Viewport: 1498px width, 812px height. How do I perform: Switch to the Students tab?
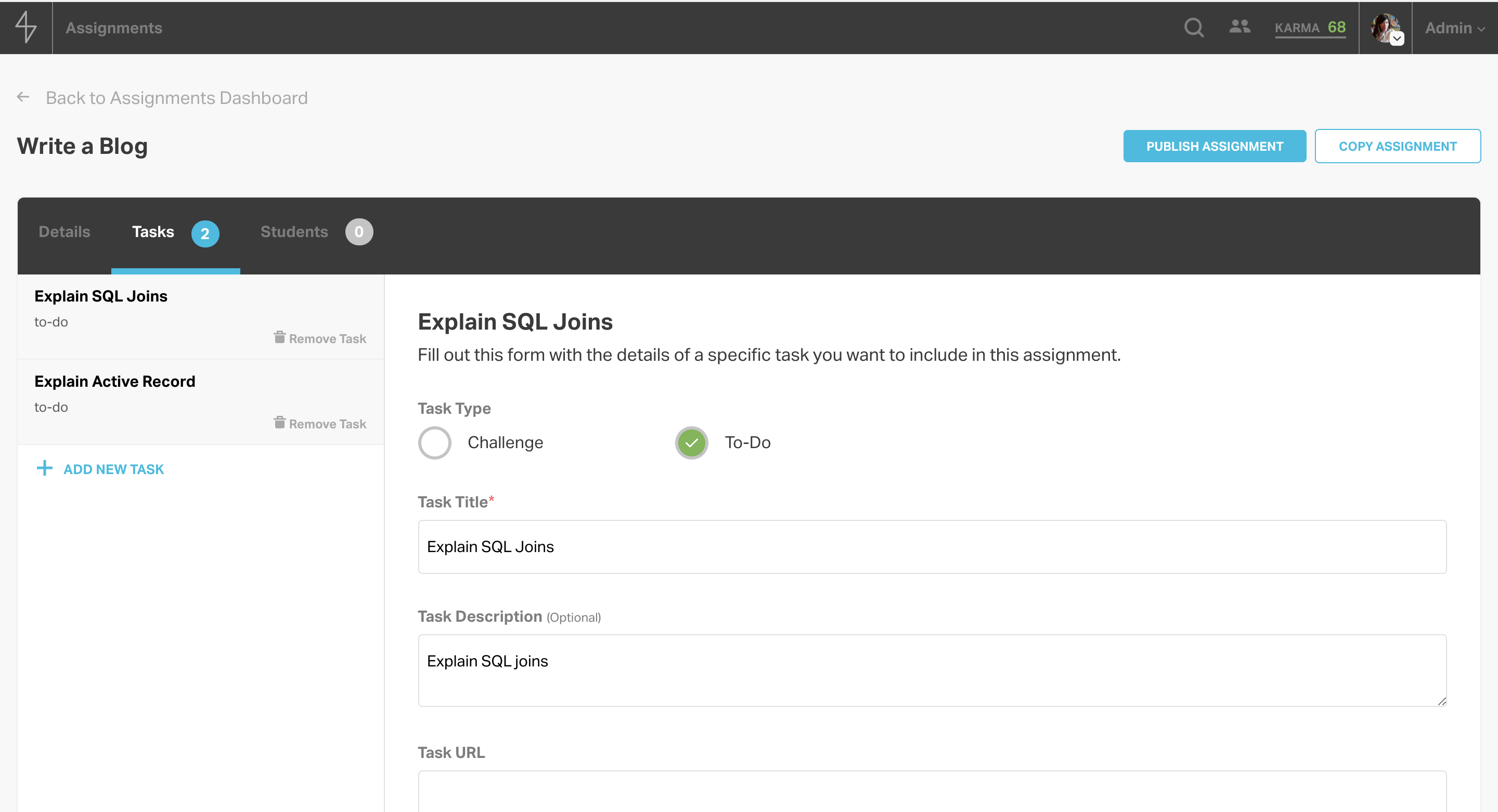294,232
